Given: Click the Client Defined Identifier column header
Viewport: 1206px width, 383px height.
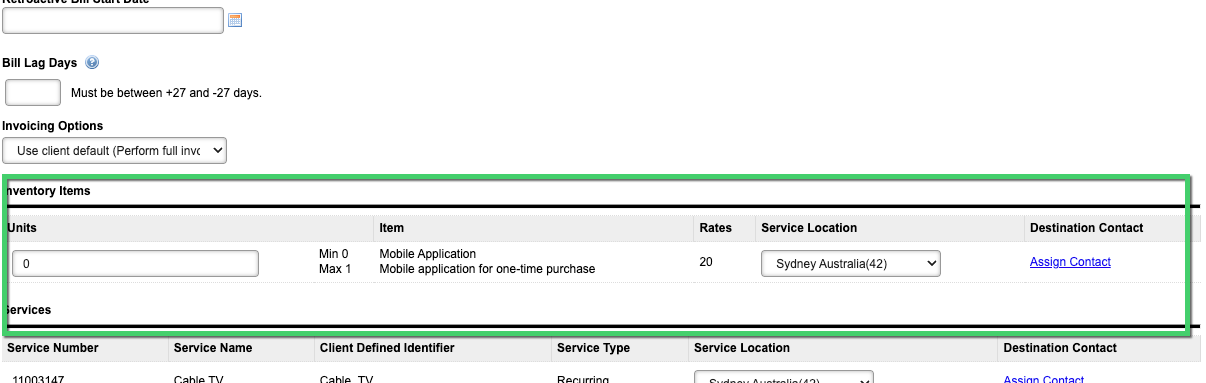Looking at the screenshot, I should tap(387, 348).
